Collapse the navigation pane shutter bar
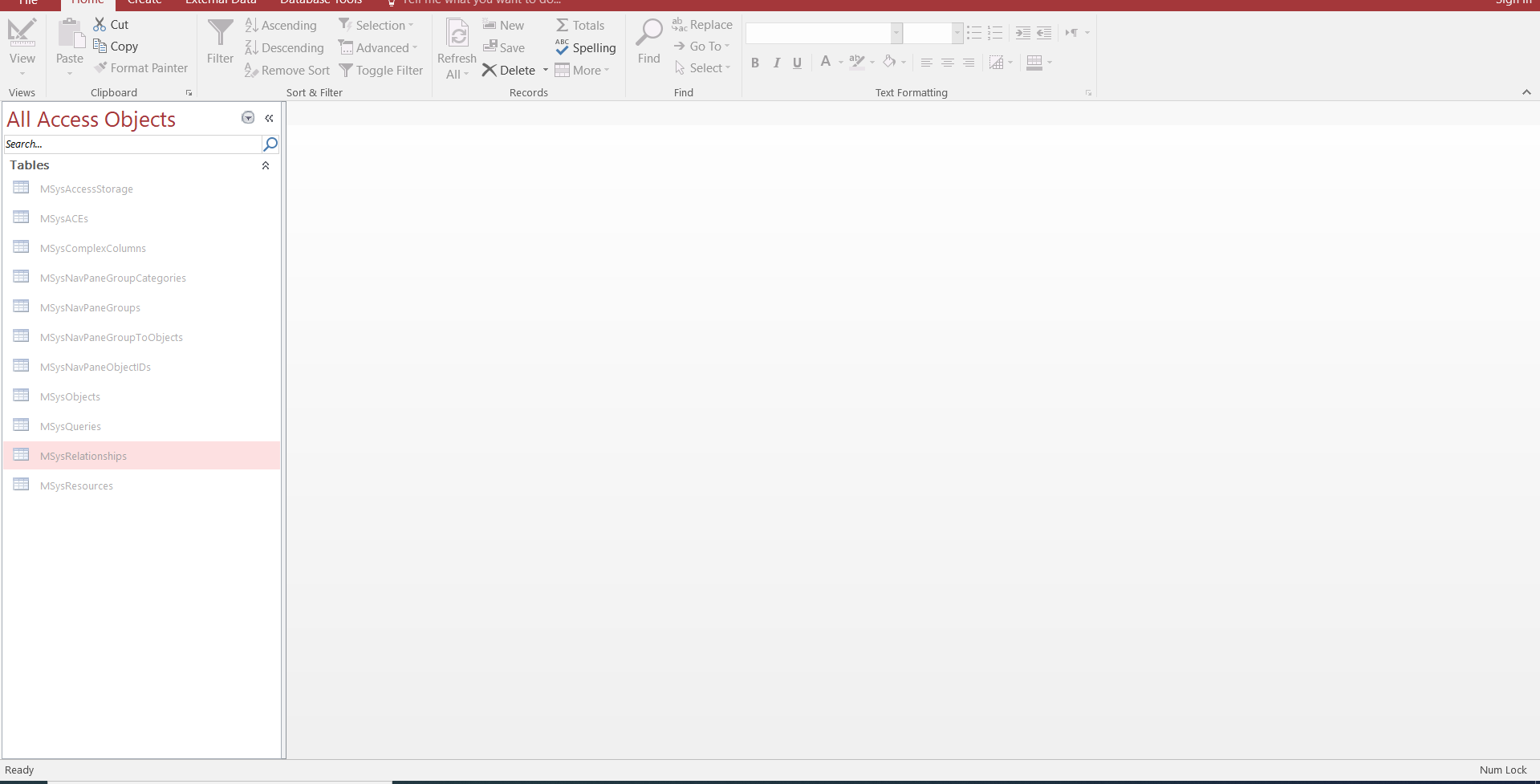The height and width of the screenshot is (784, 1540). [x=269, y=118]
